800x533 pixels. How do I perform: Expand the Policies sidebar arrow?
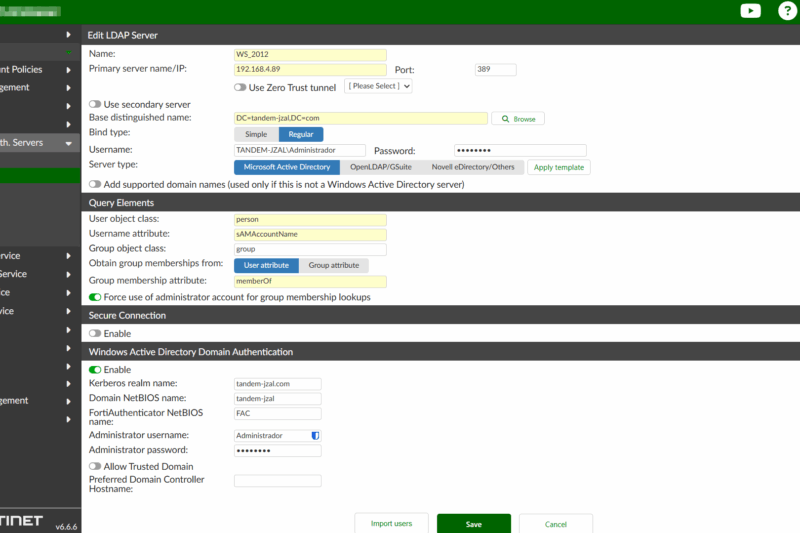68,70
